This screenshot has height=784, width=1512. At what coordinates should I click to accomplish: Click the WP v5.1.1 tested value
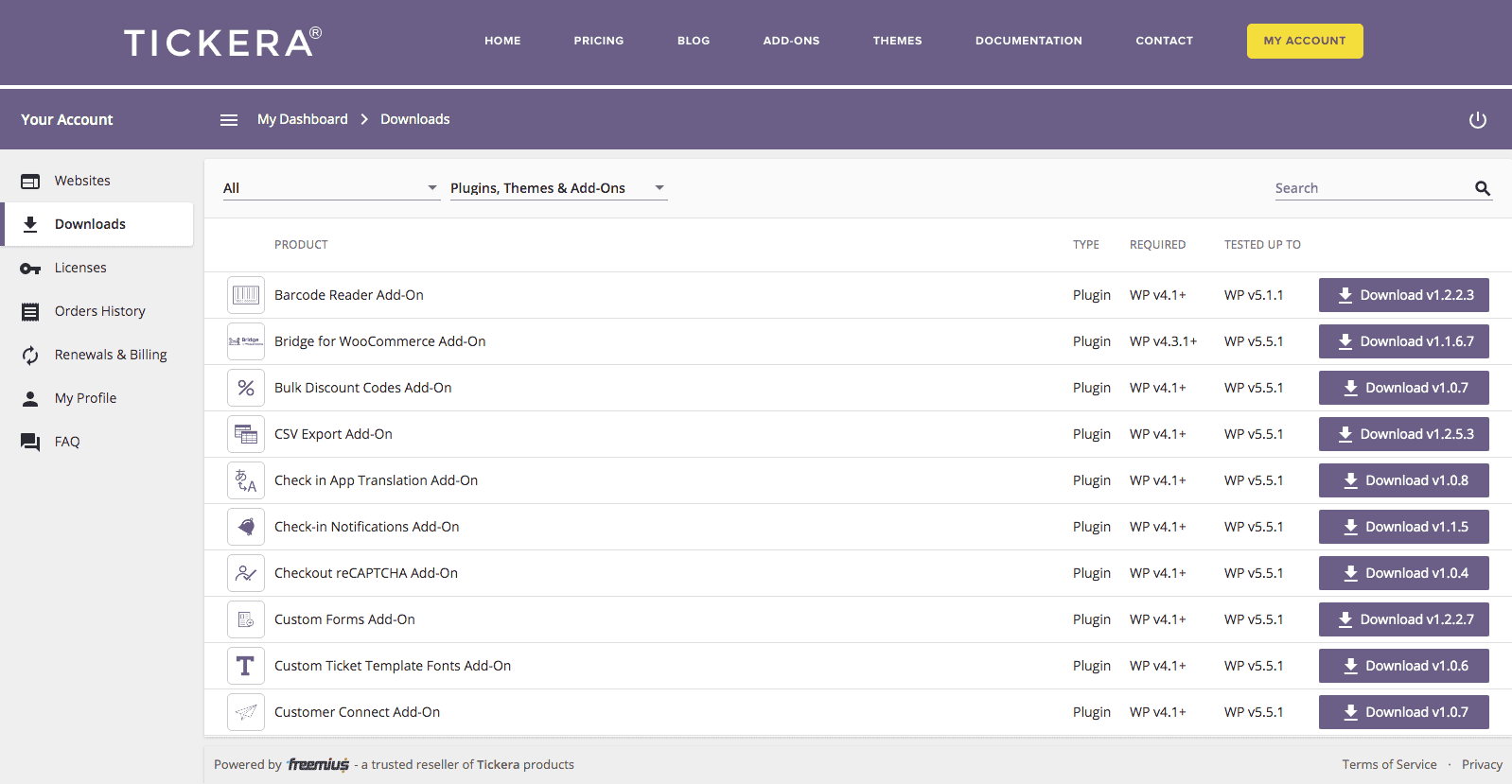click(1254, 295)
